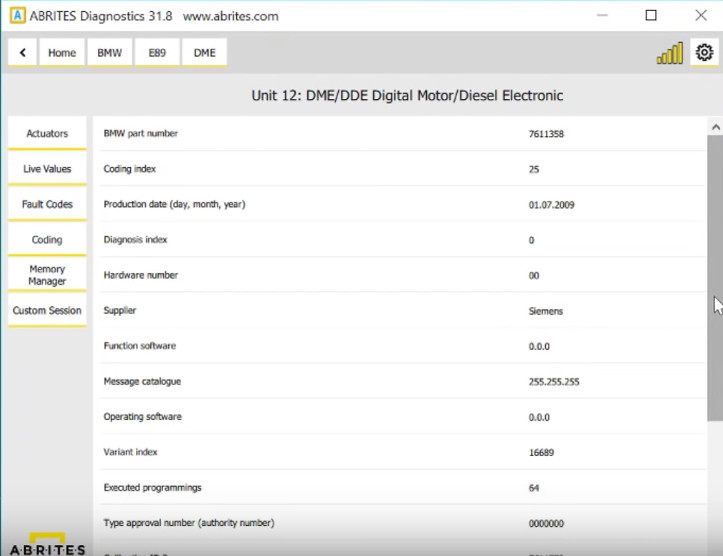Open the Coding section
This screenshot has width=723, height=556.
click(47, 239)
